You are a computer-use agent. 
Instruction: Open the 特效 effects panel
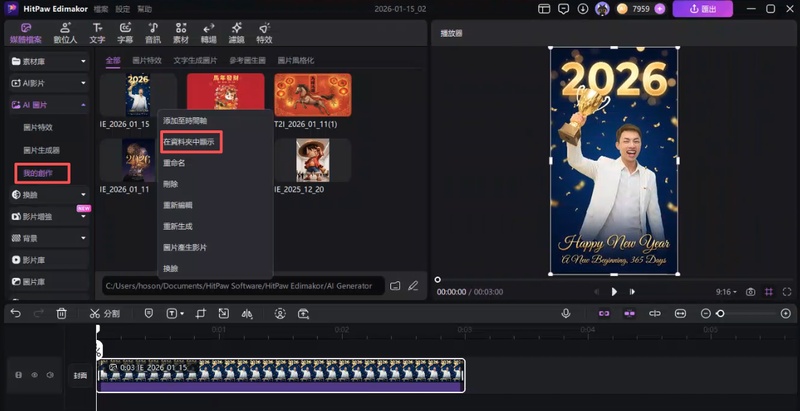[264, 33]
